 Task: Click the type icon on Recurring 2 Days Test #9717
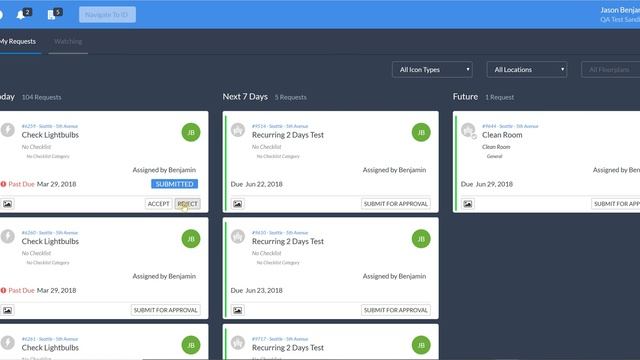click(x=238, y=343)
